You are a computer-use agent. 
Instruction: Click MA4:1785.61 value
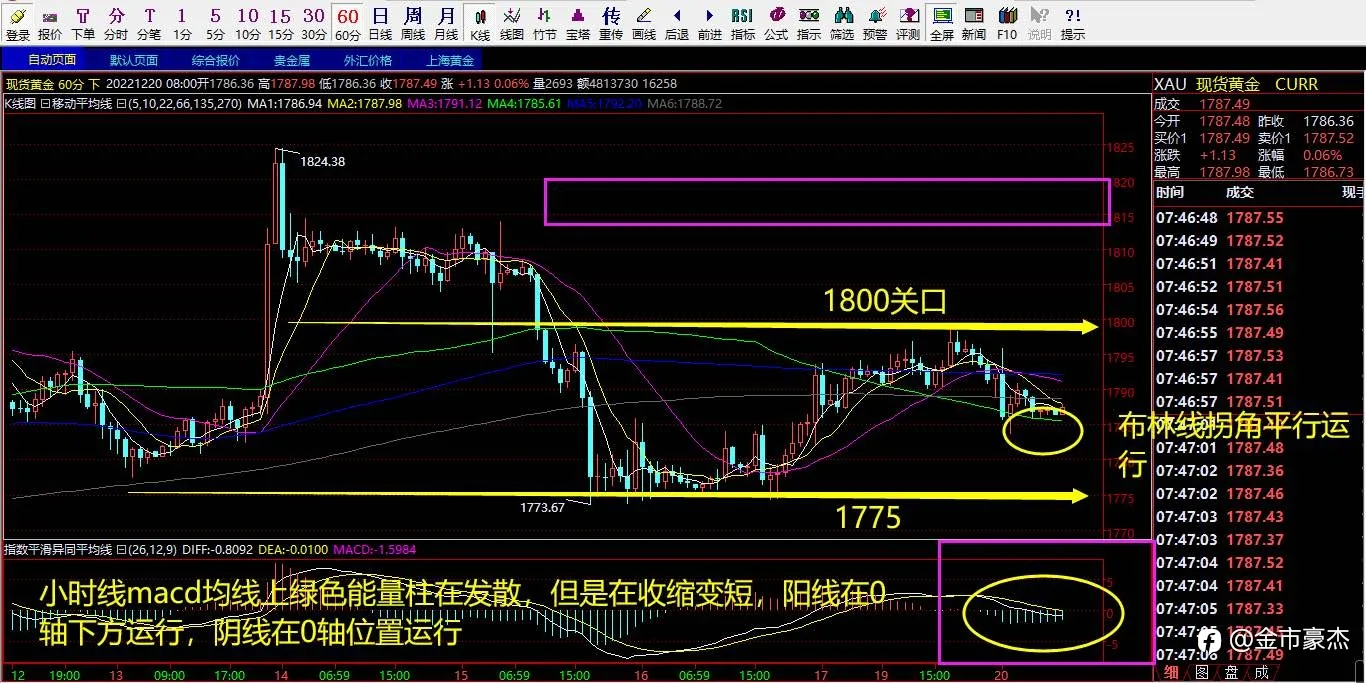[523, 103]
